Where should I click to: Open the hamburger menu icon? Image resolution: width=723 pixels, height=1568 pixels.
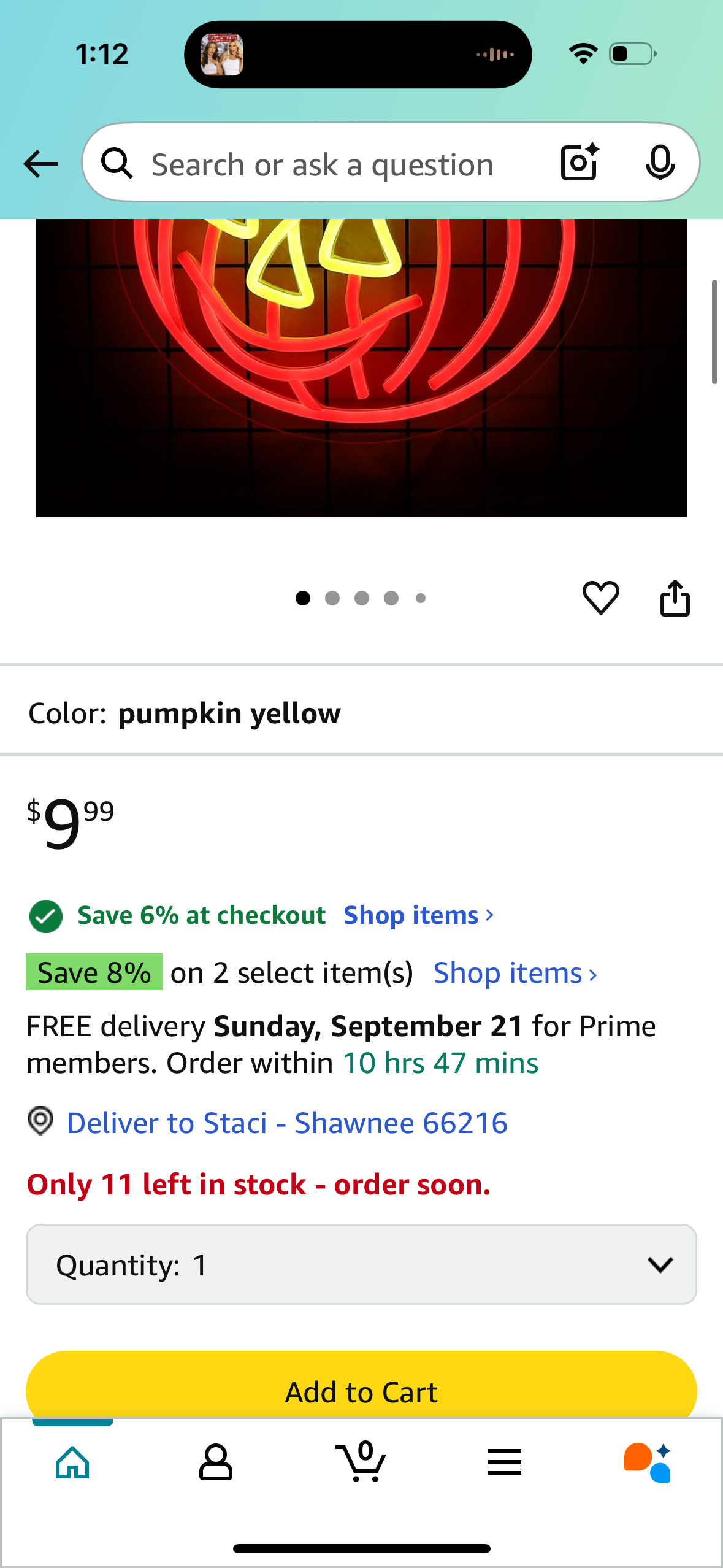[x=505, y=1462]
